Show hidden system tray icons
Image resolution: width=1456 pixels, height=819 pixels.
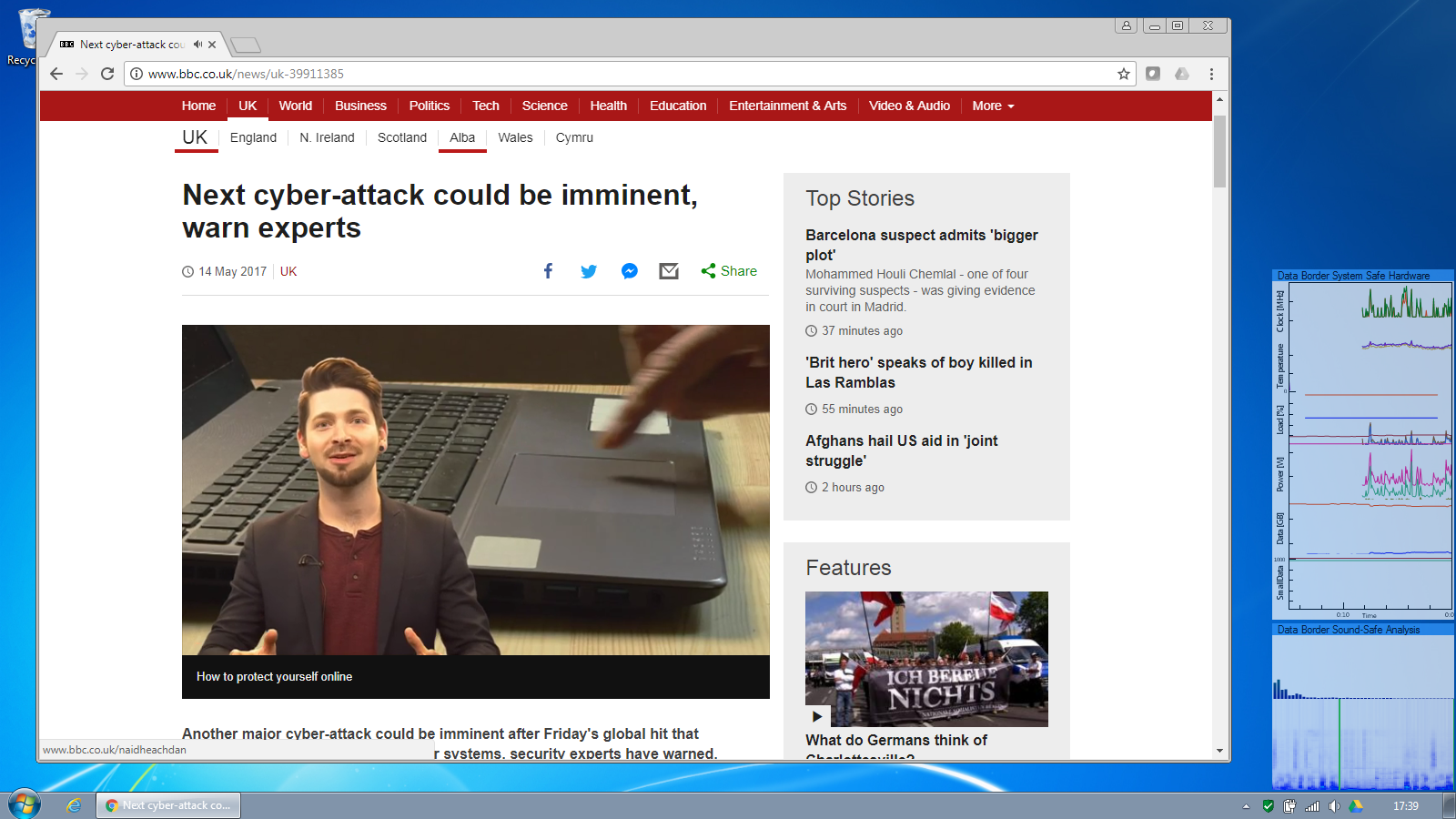1246,806
